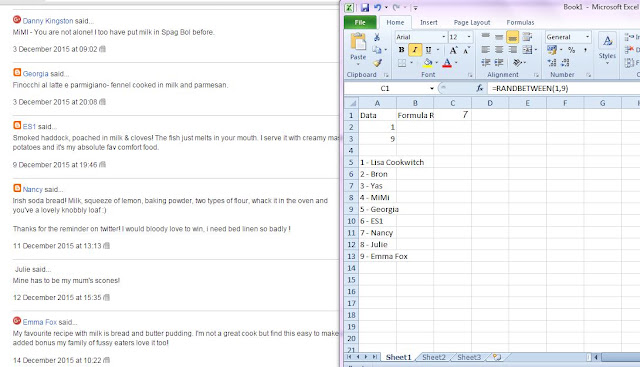Open the Arial font name dropdown
The image size is (640, 367).
tap(444, 37)
